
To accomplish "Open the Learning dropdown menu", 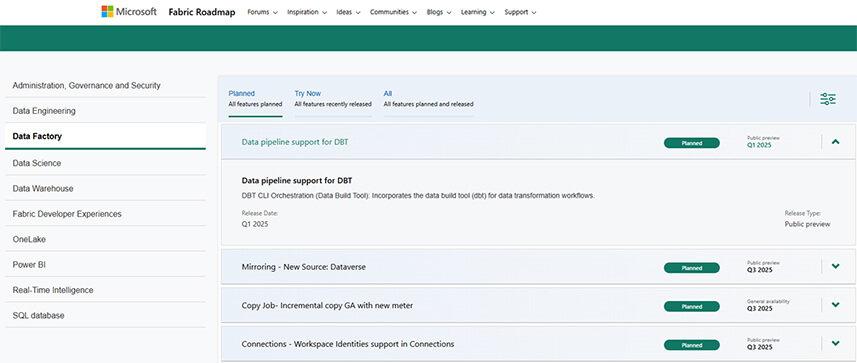I will 478,12.
